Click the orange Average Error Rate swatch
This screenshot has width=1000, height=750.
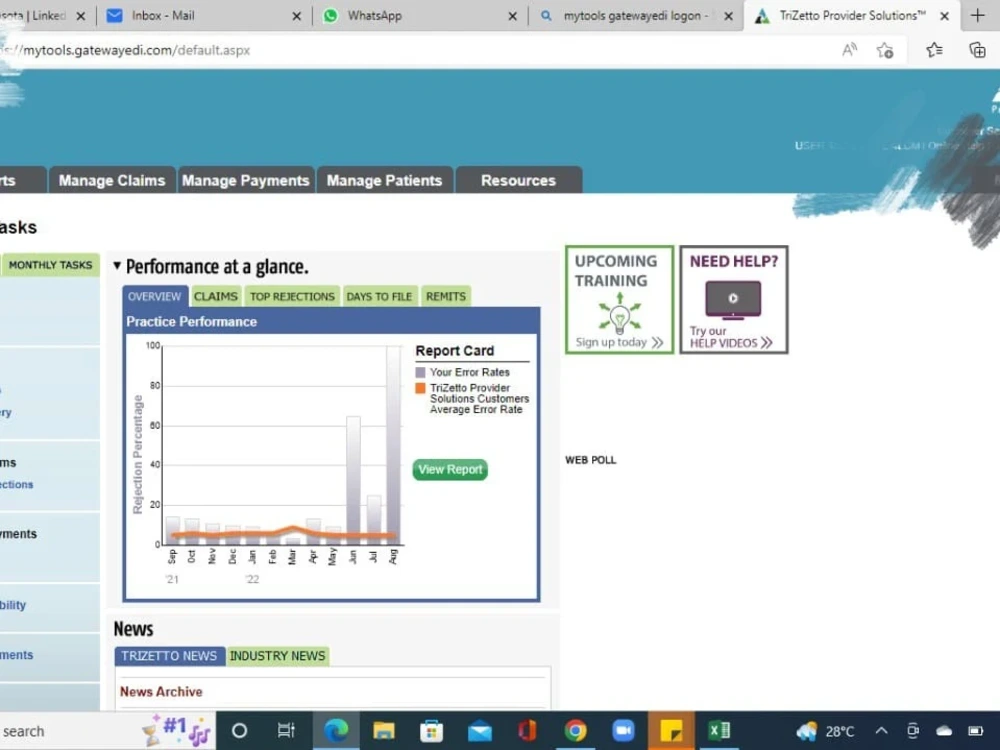tap(420, 388)
